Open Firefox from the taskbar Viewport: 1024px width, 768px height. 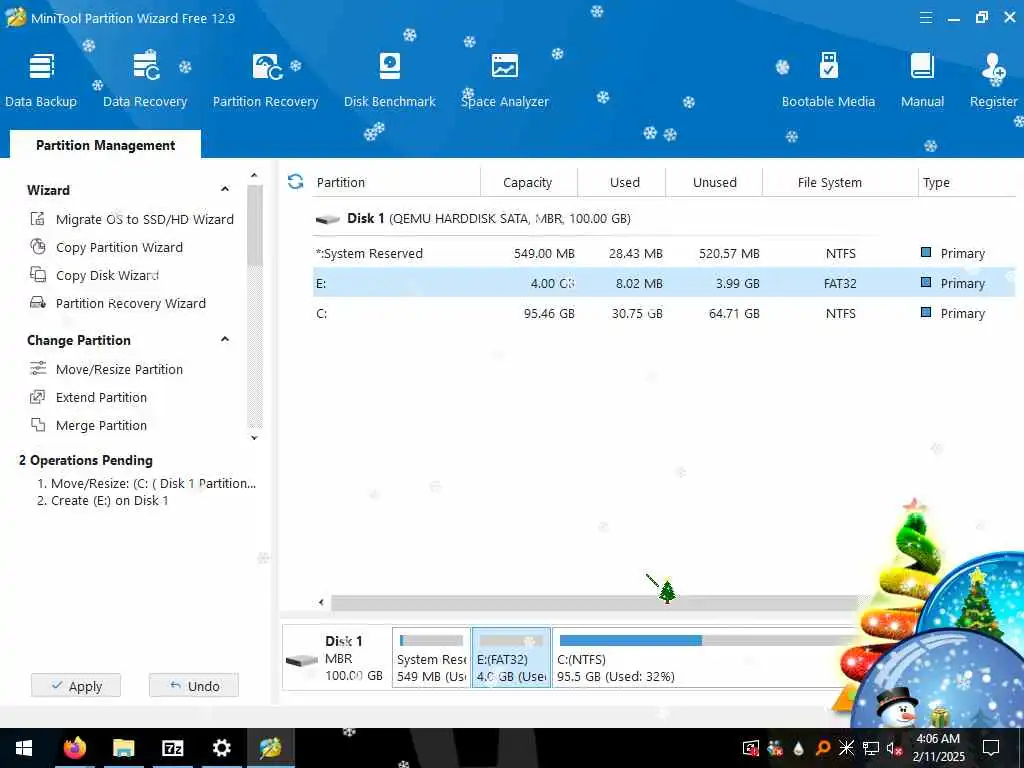(x=74, y=748)
